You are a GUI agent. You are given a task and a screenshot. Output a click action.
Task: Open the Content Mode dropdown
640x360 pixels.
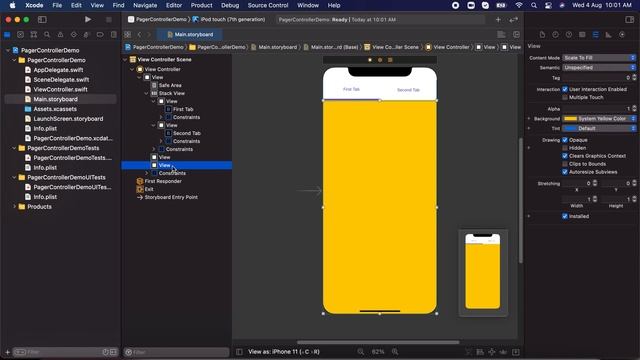pyautogui.click(x=599, y=58)
